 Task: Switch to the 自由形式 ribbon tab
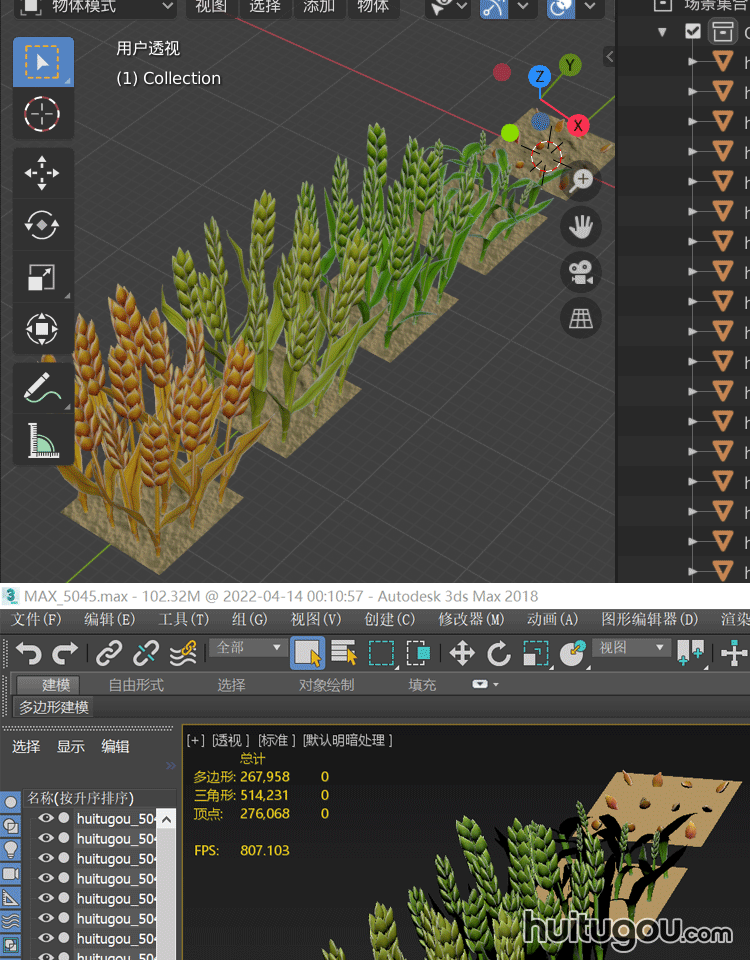135,685
